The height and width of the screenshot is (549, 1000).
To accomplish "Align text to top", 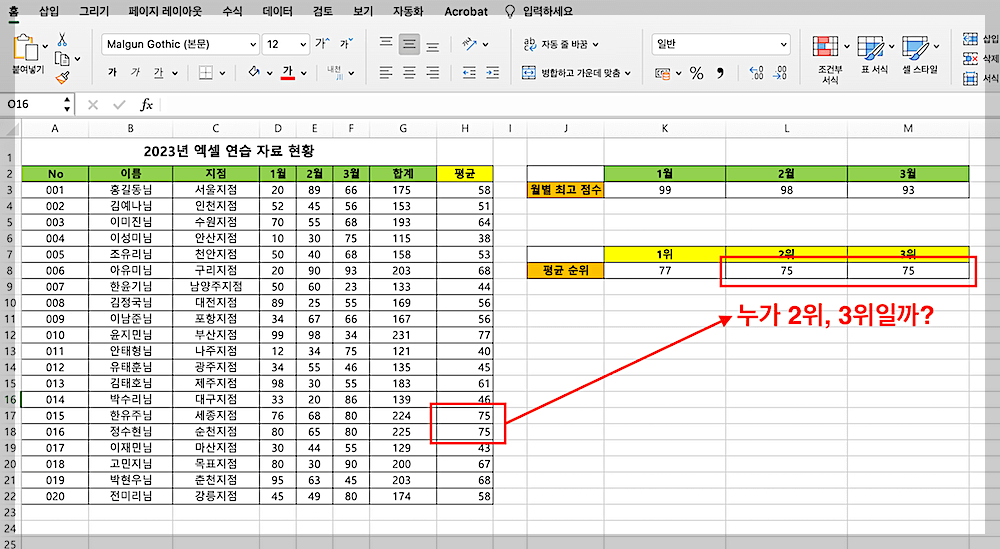I will [386, 43].
